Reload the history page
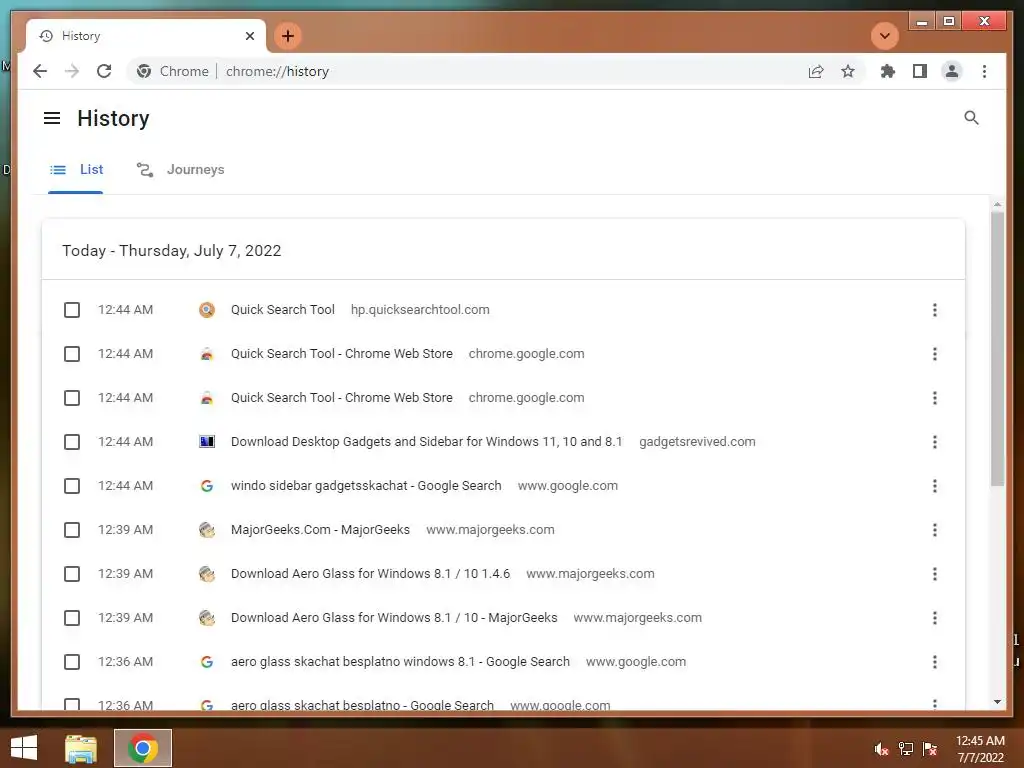Viewport: 1024px width, 768px height. (x=104, y=71)
